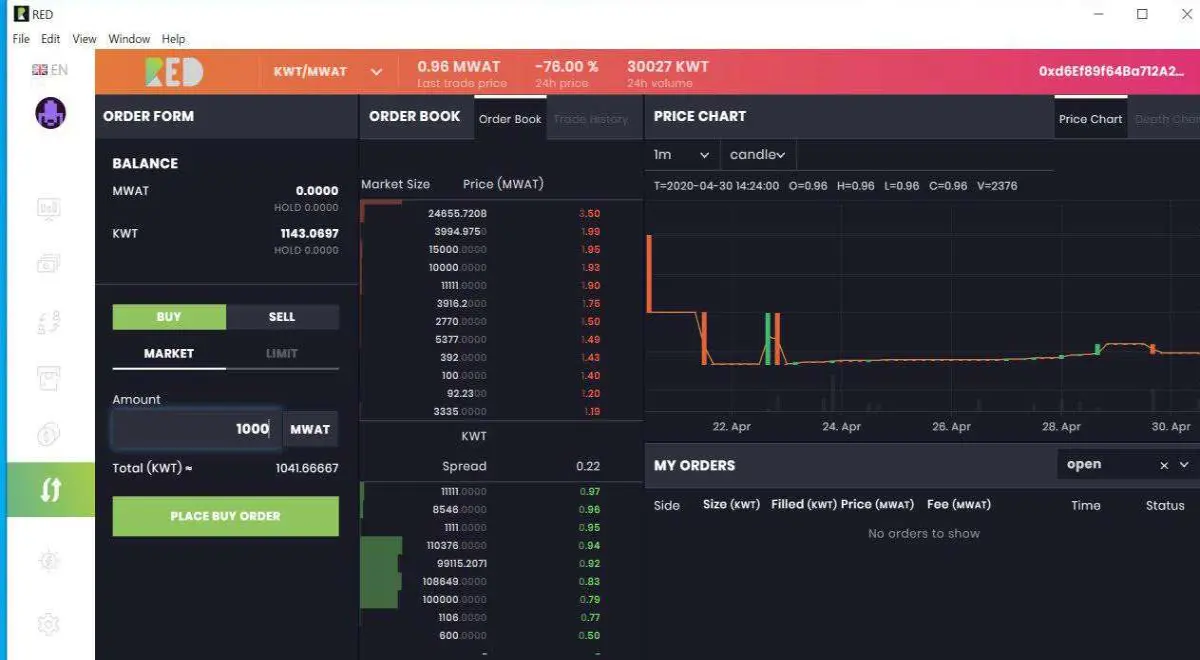Click the Price (MWAT) column header
This screenshot has width=1200, height=660.
(x=503, y=184)
